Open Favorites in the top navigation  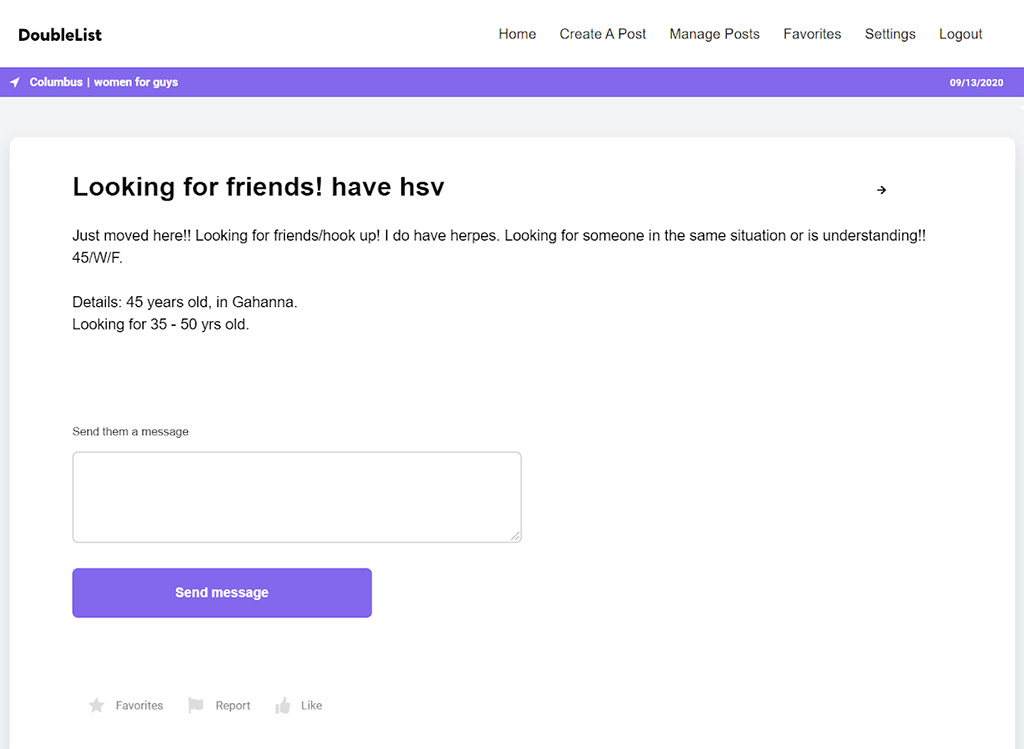pos(812,34)
